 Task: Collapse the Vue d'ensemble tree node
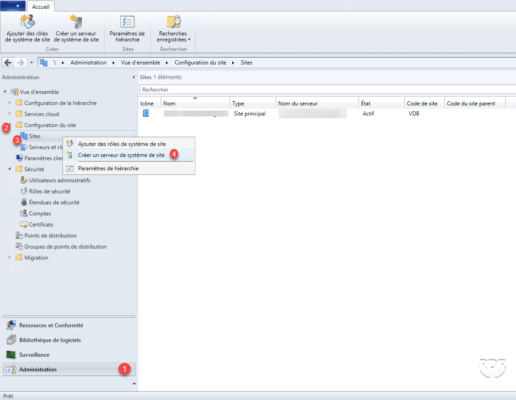[x=5, y=92]
